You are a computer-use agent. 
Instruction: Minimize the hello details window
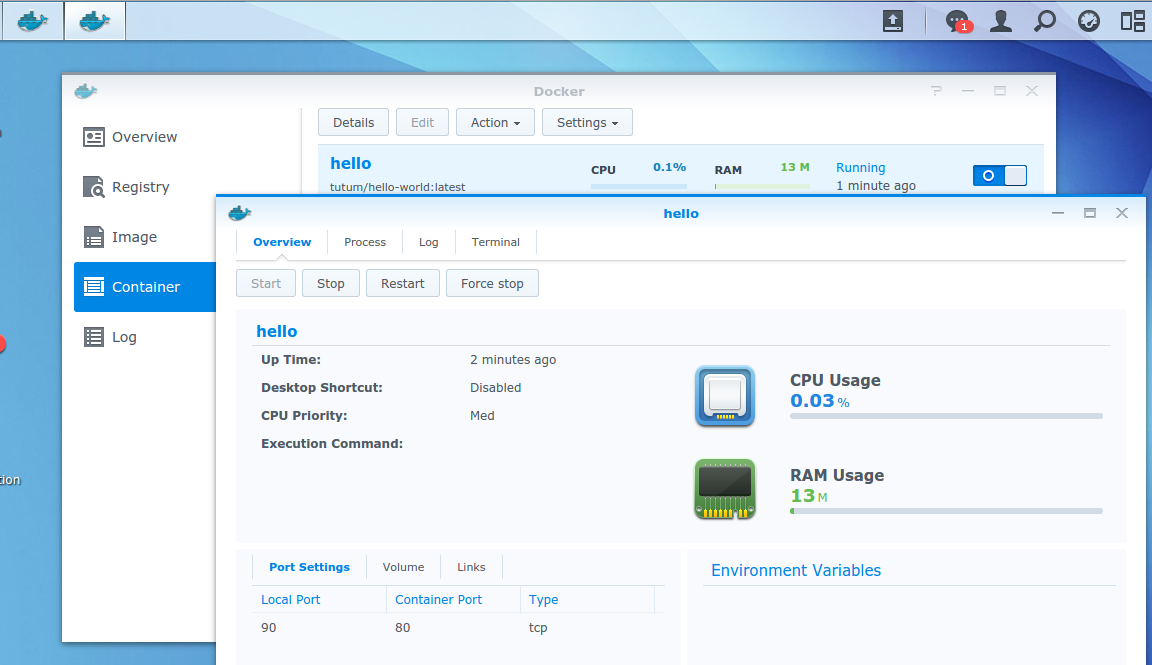click(1058, 213)
